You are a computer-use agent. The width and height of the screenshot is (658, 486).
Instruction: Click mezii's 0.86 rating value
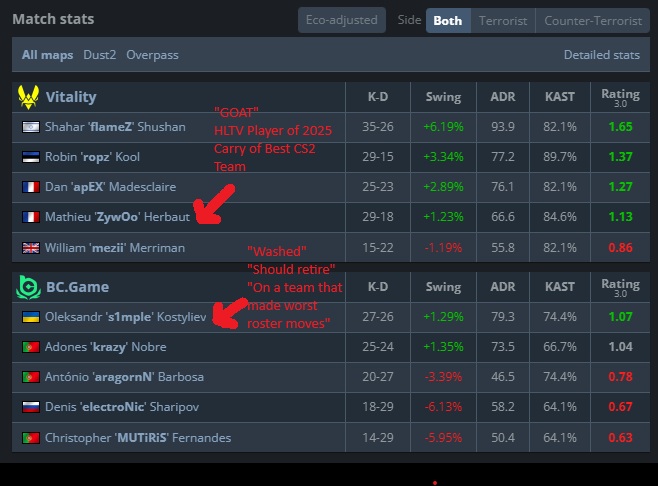[x=620, y=248]
